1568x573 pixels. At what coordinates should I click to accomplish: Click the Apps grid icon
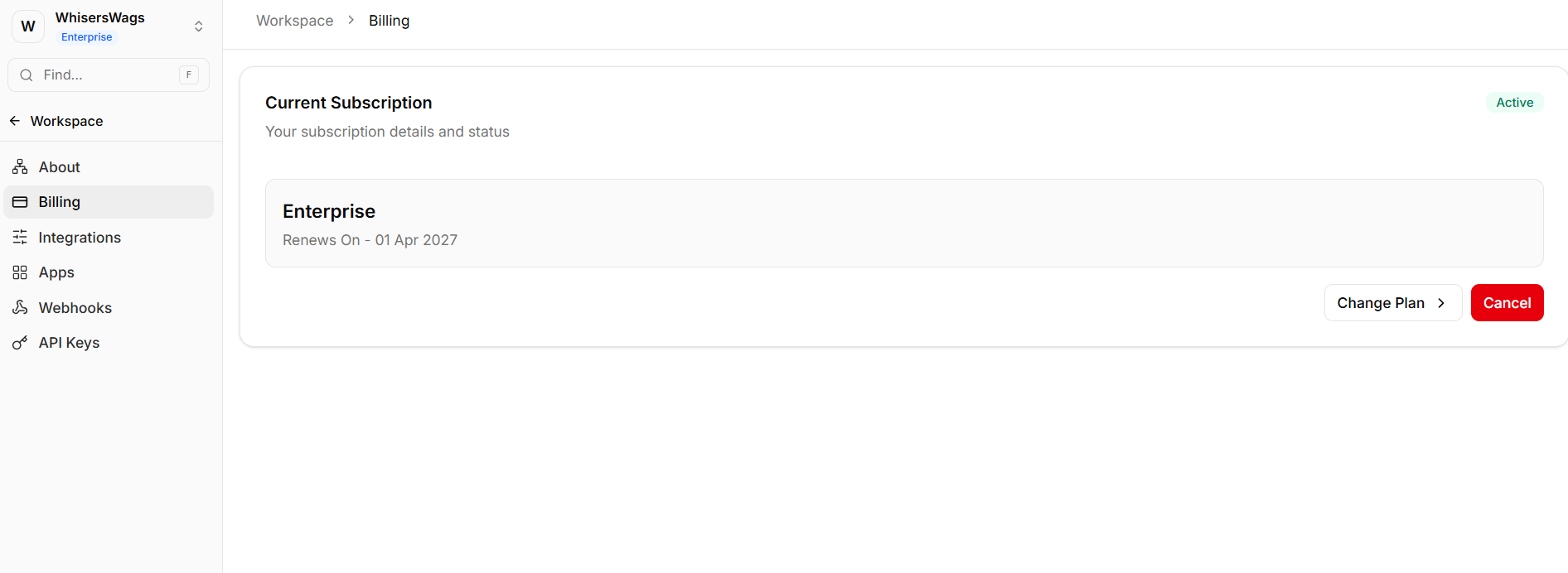coord(20,272)
